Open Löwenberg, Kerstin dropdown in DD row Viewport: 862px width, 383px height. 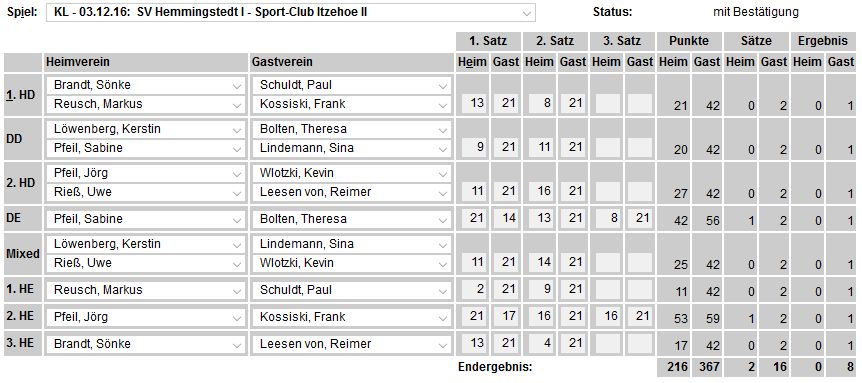(145, 129)
